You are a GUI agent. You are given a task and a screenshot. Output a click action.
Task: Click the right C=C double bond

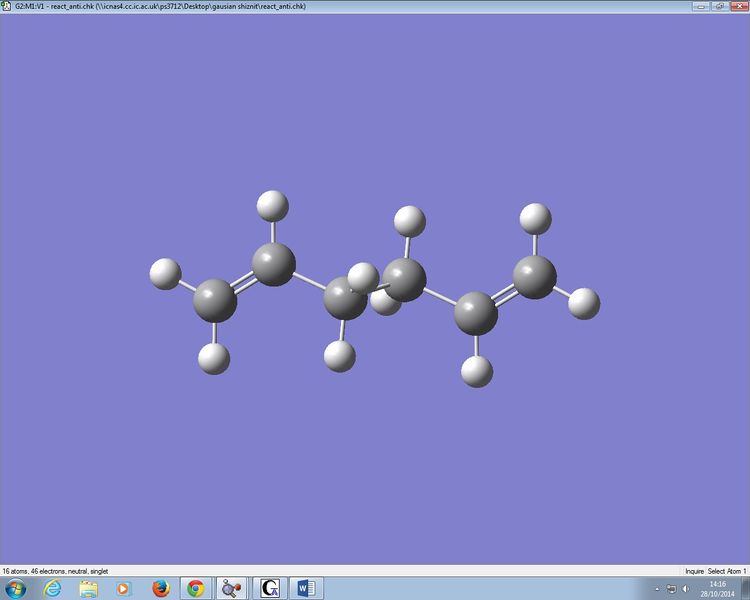pos(505,295)
